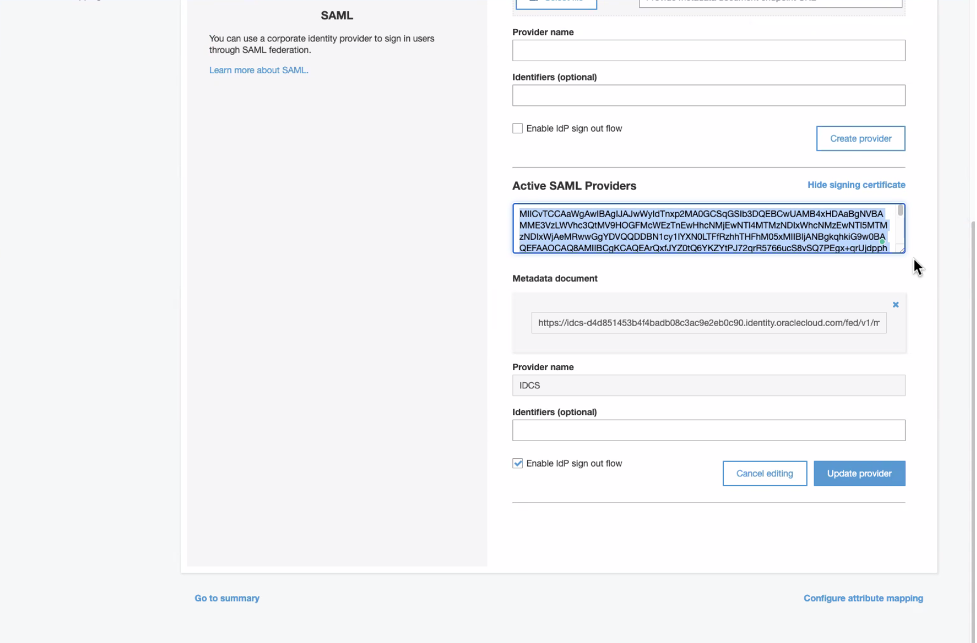This screenshot has width=977, height=643.
Task: Focus Identifiers field below IDCS provider name
Action: pyautogui.click(x=708, y=430)
